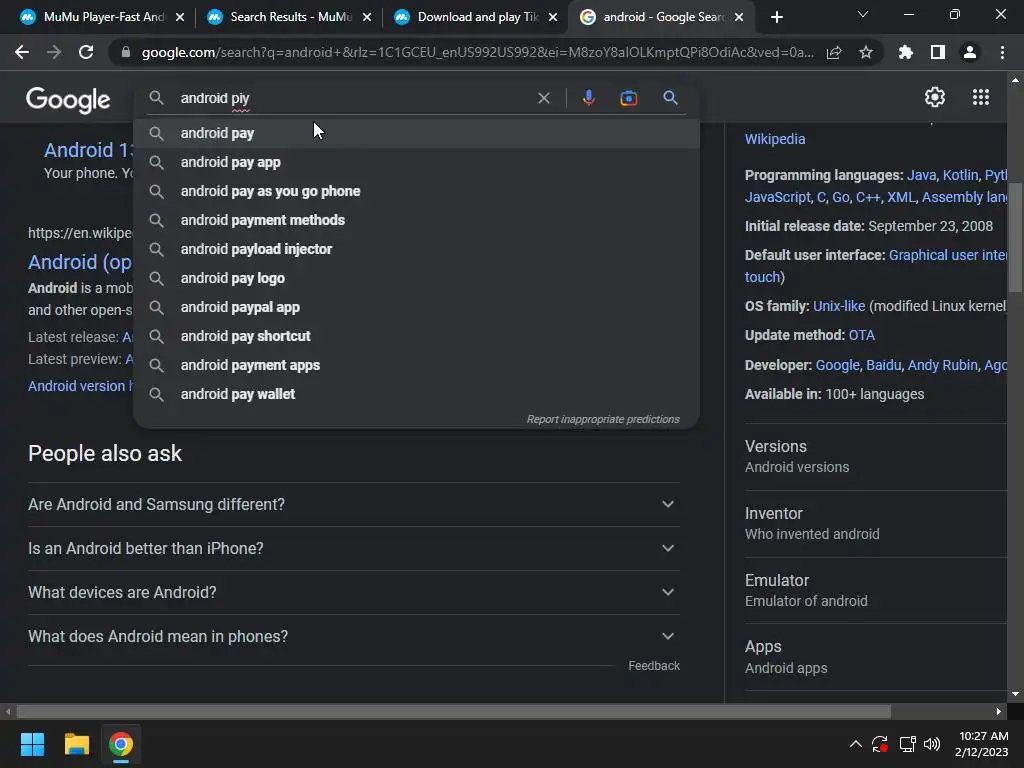Choose 'android pay shortcut' suggestion
The image size is (1024, 768).
(417, 336)
